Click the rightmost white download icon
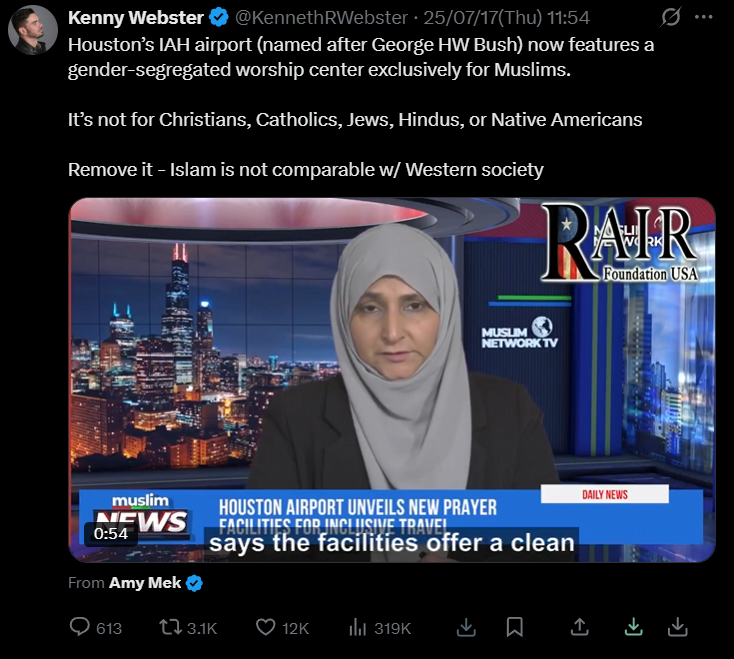Viewport: 734px width, 659px height. tap(677, 627)
